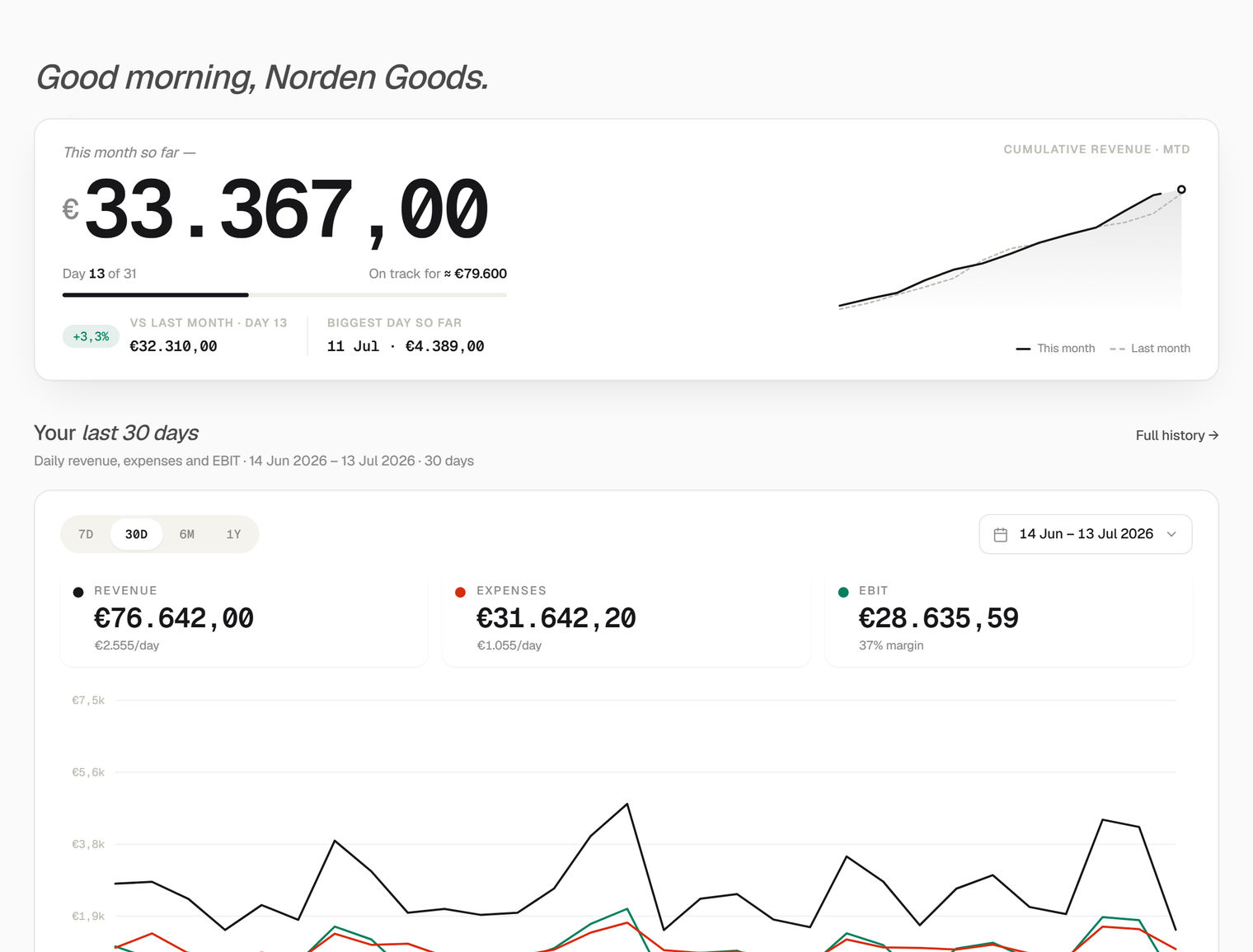Click the black Revenue legend dot
The height and width of the screenshot is (952, 1253).
pos(78,592)
